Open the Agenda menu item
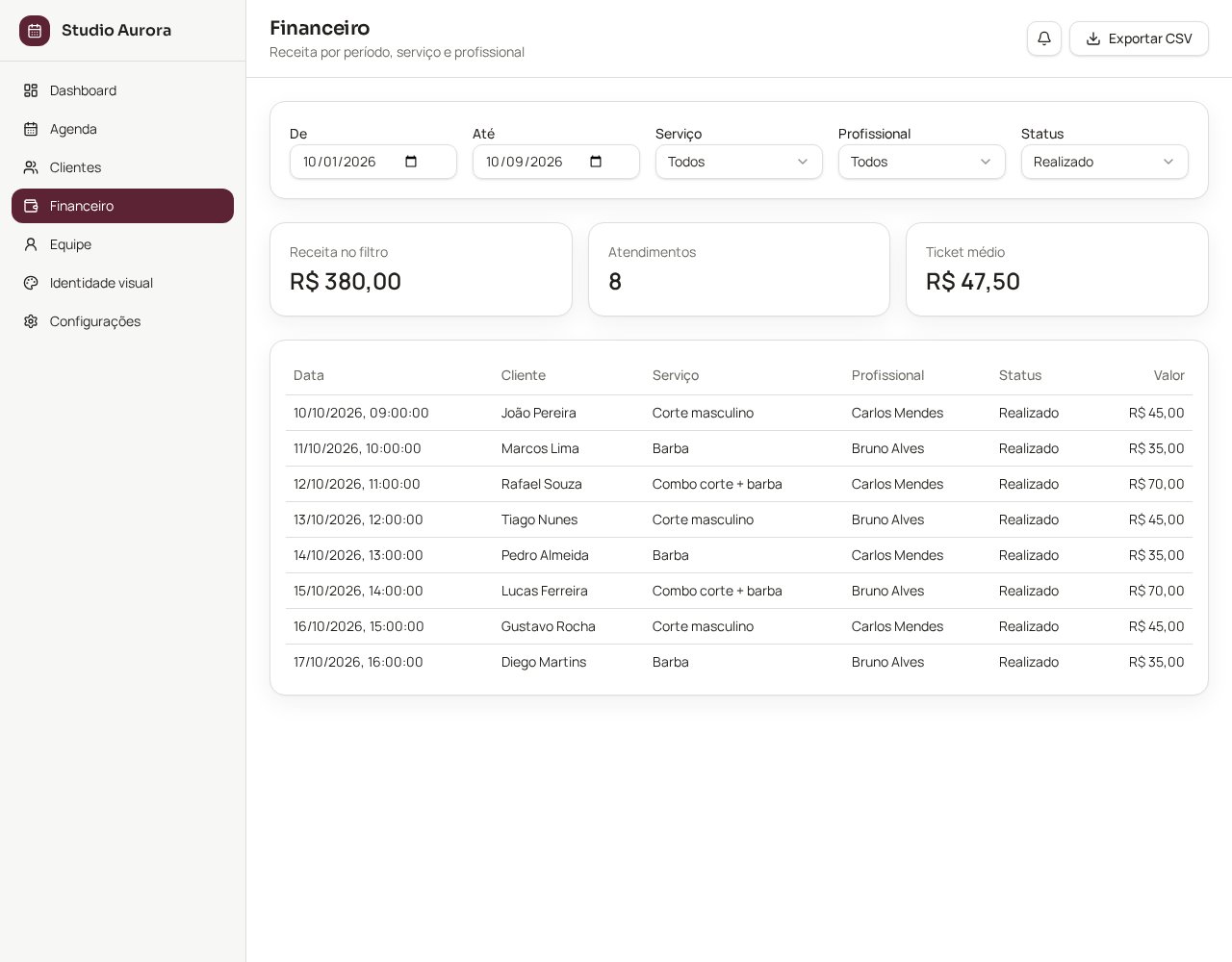 122,129
